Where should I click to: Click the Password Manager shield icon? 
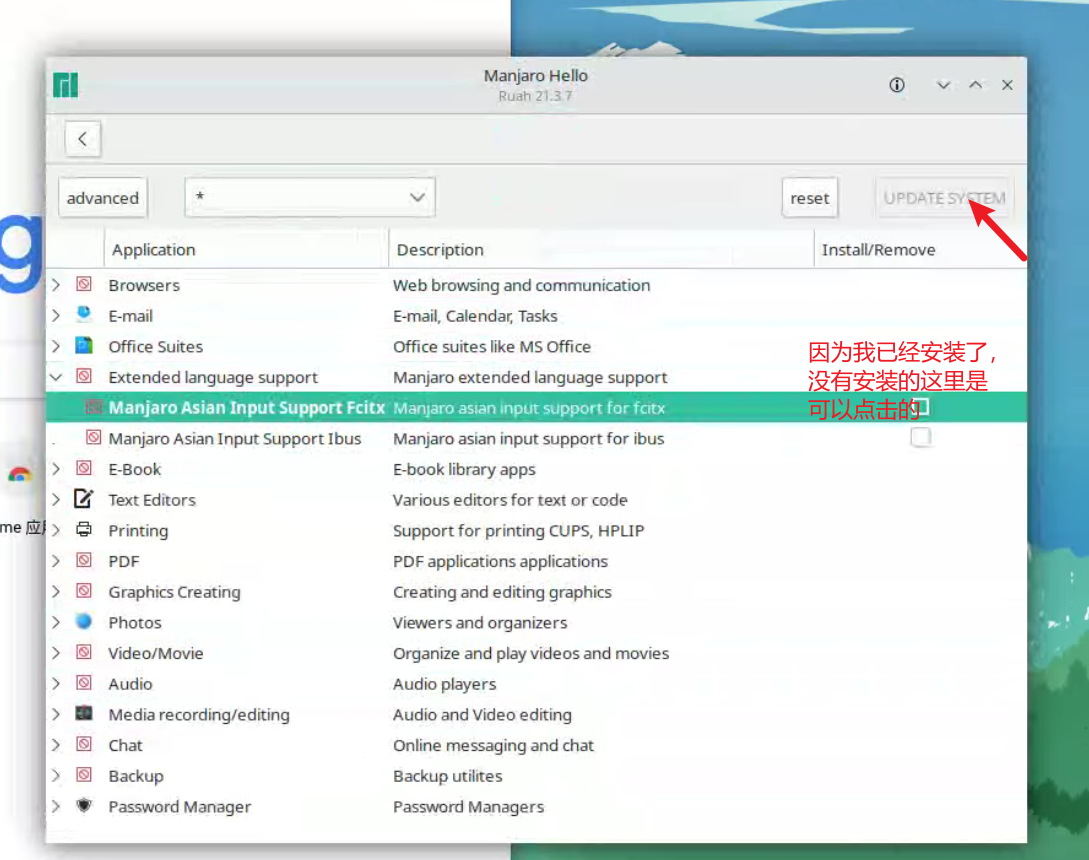point(84,806)
